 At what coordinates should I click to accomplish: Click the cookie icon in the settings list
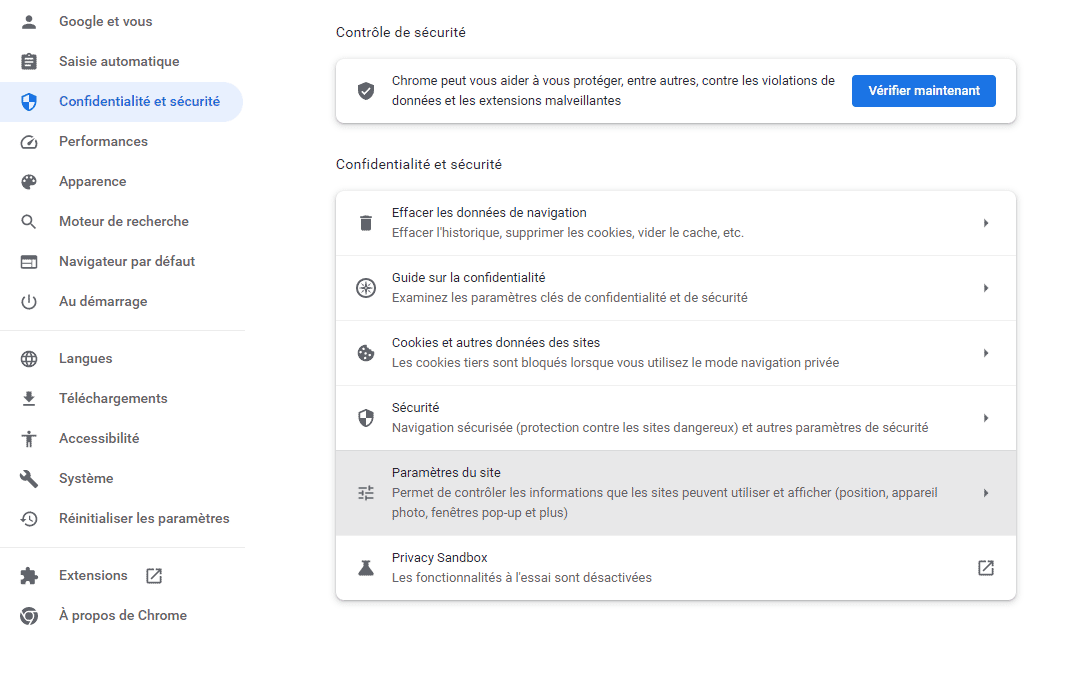(x=366, y=353)
